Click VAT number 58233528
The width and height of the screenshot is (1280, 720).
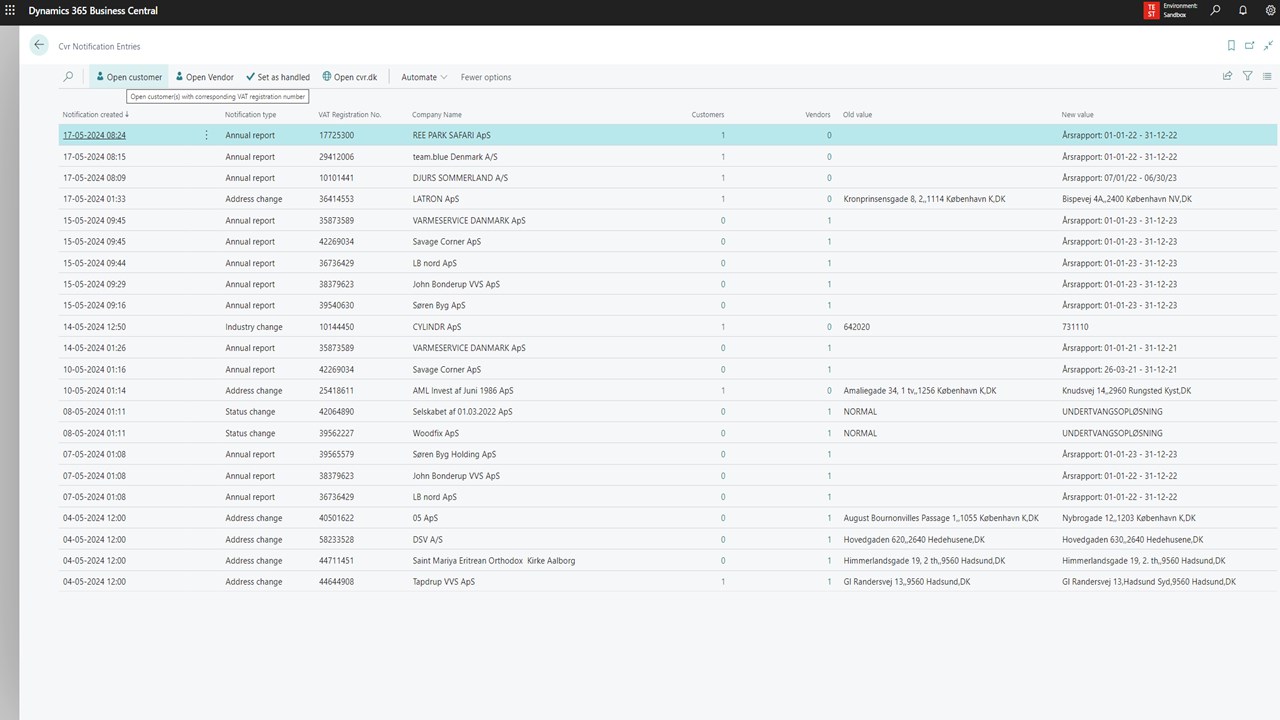coord(336,539)
